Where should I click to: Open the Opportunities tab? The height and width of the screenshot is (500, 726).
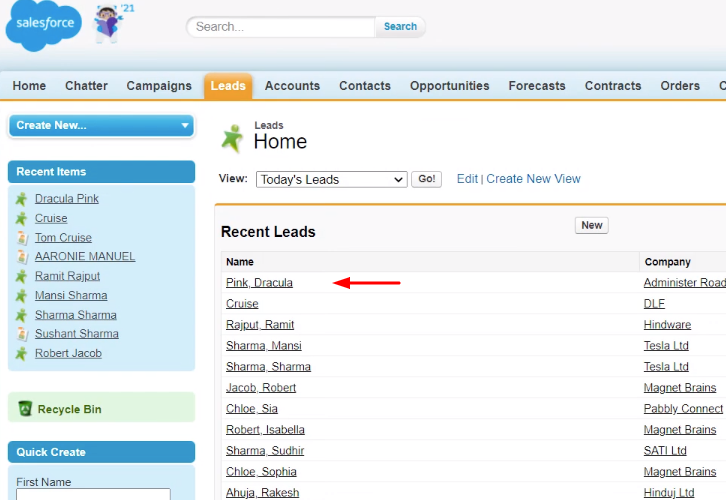[450, 86]
